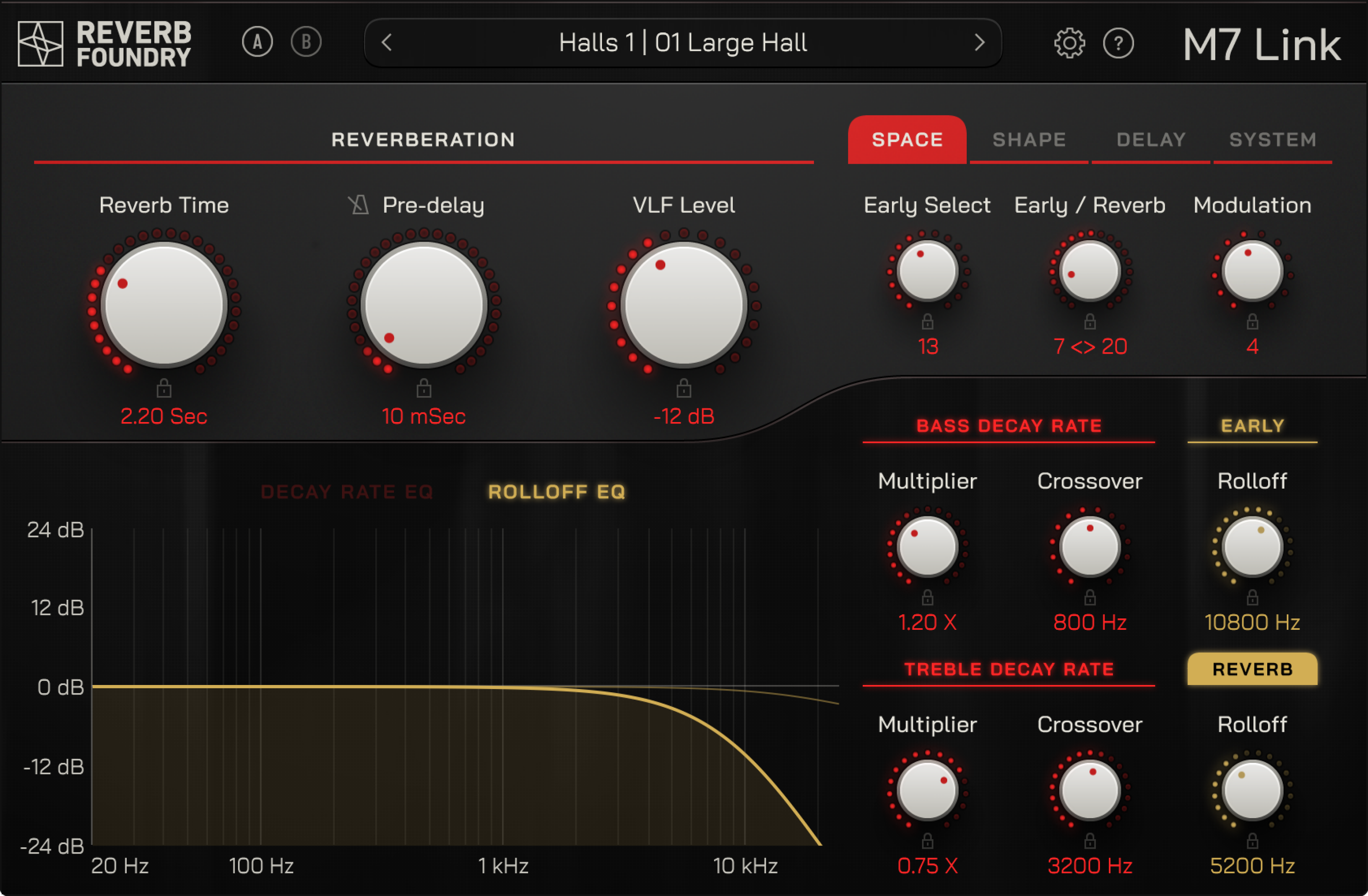
Task: Click the 800 Hz Crossover value
Action: click(x=1089, y=622)
